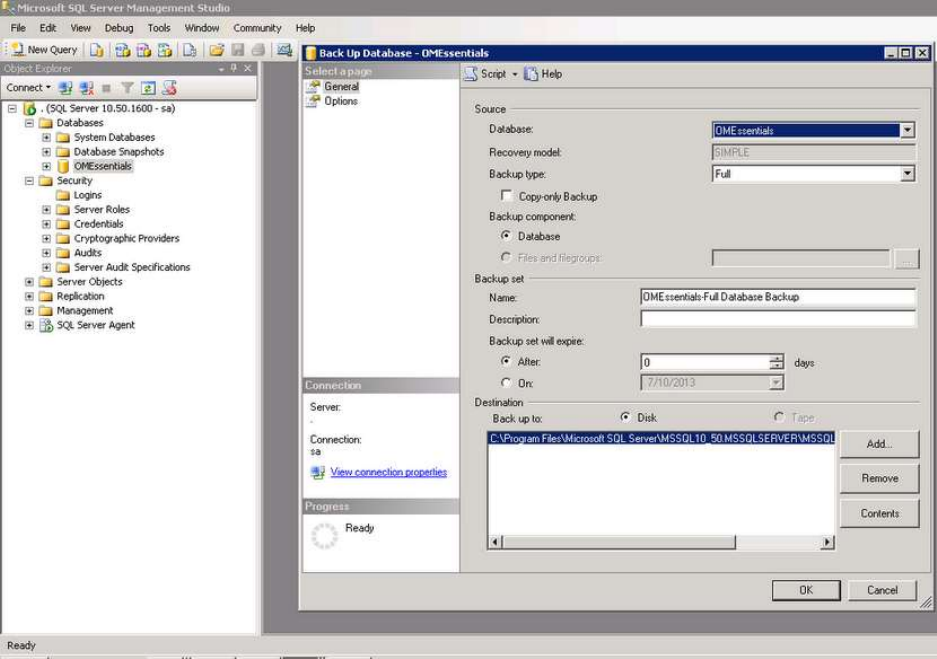This screenshot has width=937, height=659.
Task: Open the Community menu
Action: pyautogui.click(x=257, y=28)
